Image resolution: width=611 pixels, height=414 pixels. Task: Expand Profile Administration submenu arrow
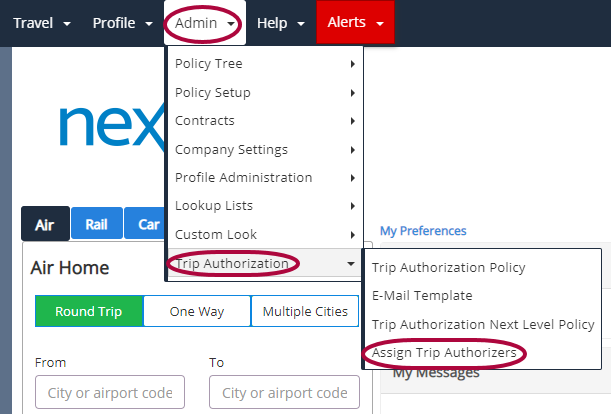353,178
